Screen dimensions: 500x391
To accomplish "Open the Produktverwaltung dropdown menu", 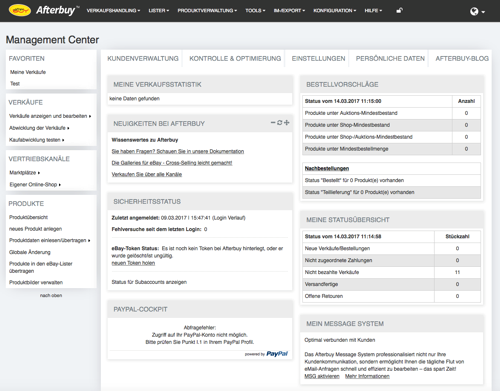I will pyautogui.click(x=207, y=11).
